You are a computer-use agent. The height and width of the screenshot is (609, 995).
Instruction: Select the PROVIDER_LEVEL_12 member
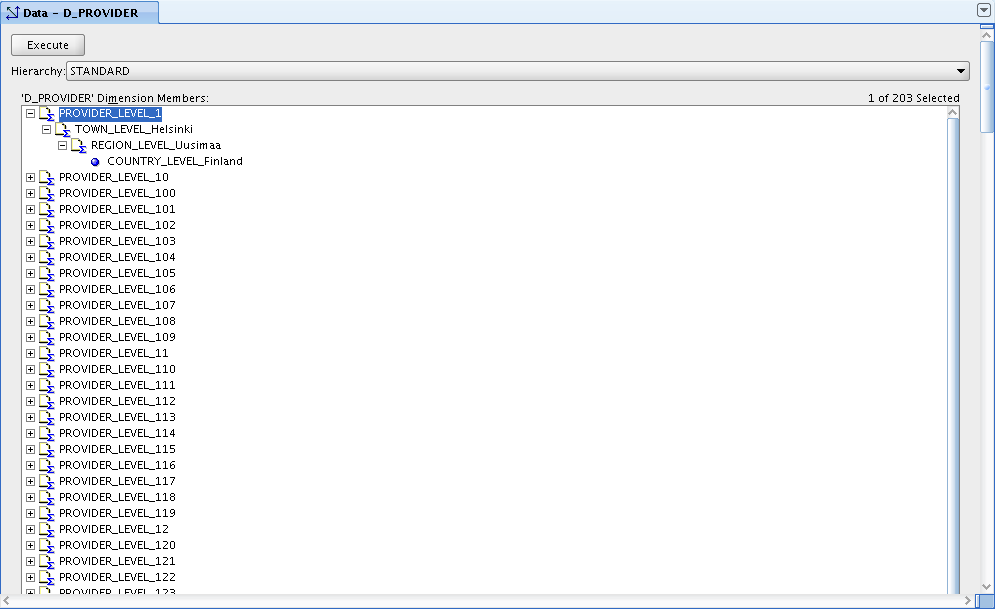point(114,529)
